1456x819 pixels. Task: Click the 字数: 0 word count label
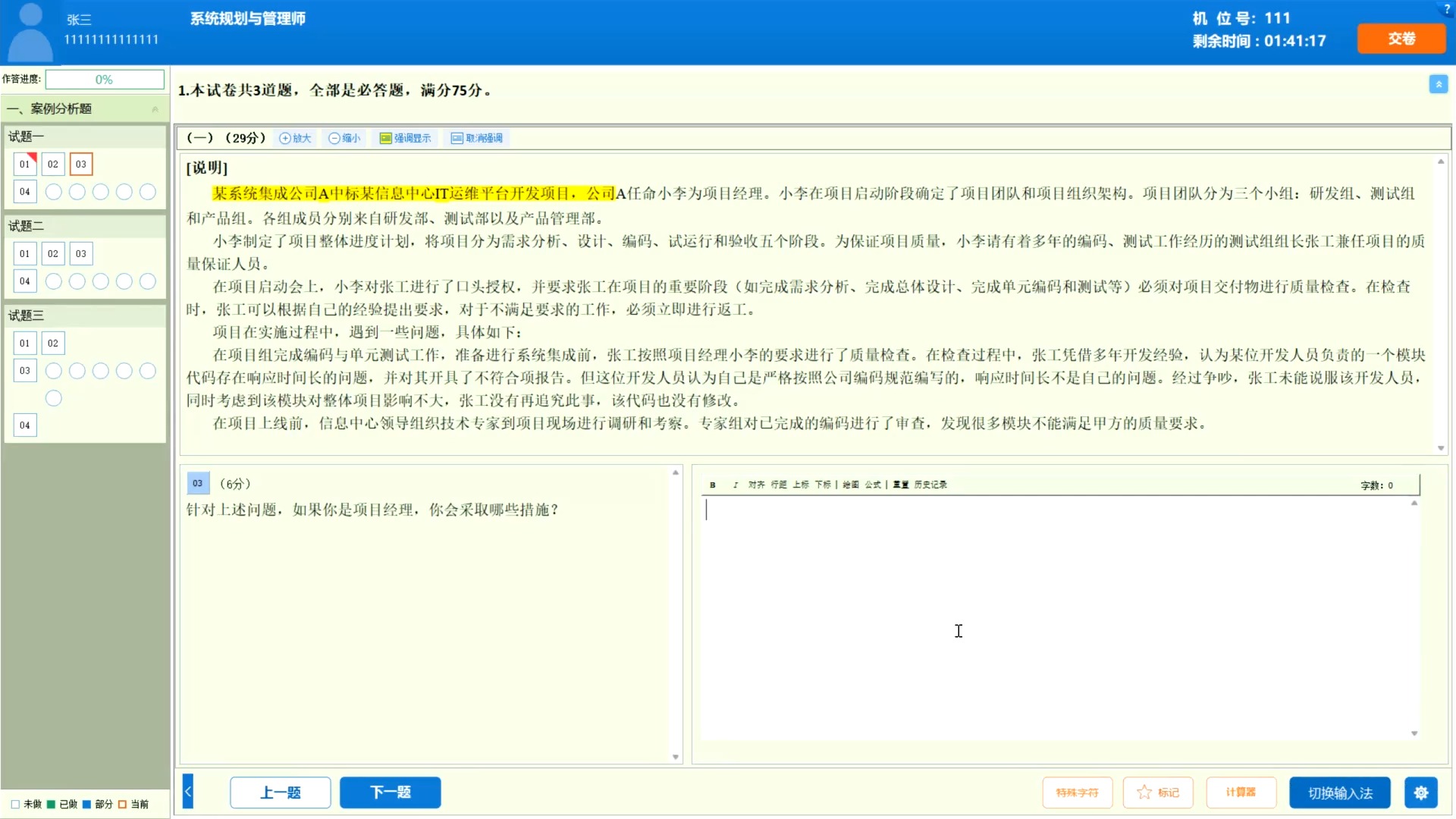point(1376,485)
